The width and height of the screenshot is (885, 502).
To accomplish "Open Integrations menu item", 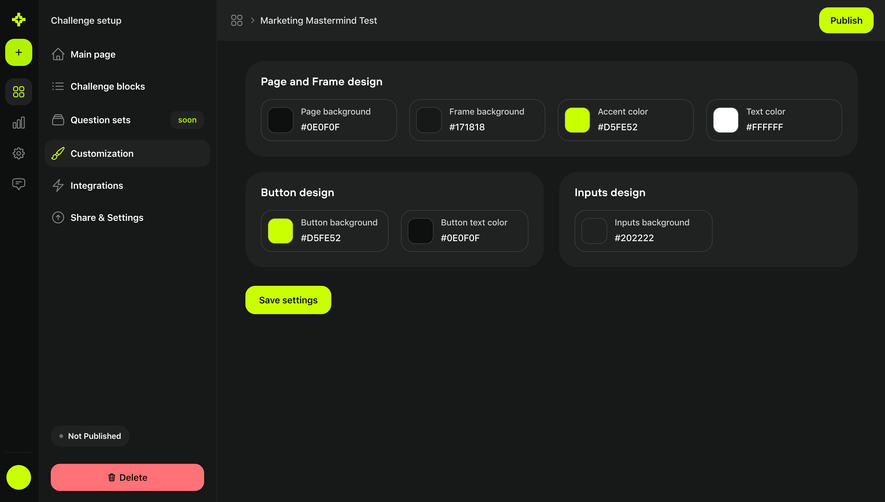I will click(127, 186).
